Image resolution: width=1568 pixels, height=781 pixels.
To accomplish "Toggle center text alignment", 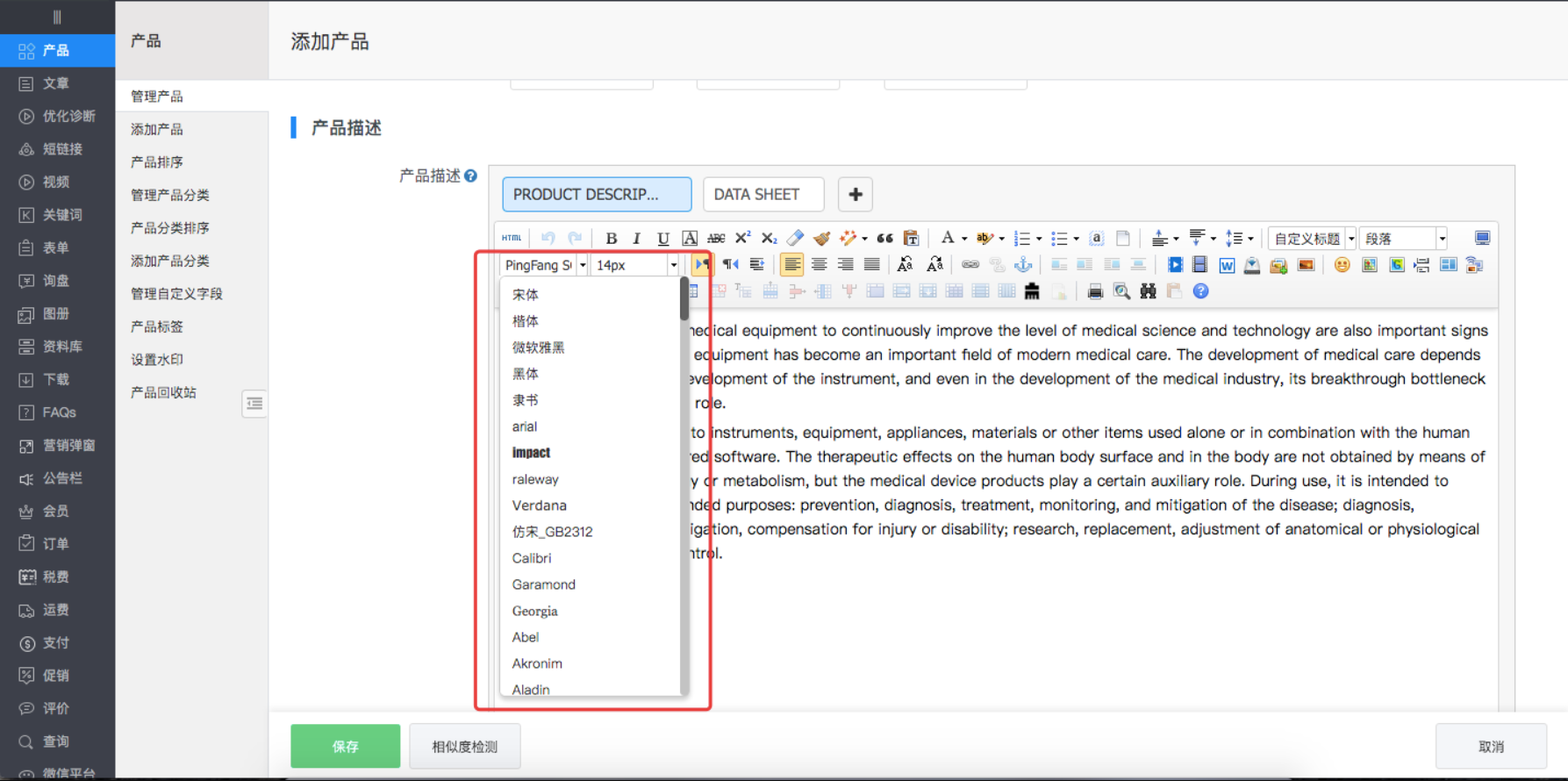I will [819, 265].
